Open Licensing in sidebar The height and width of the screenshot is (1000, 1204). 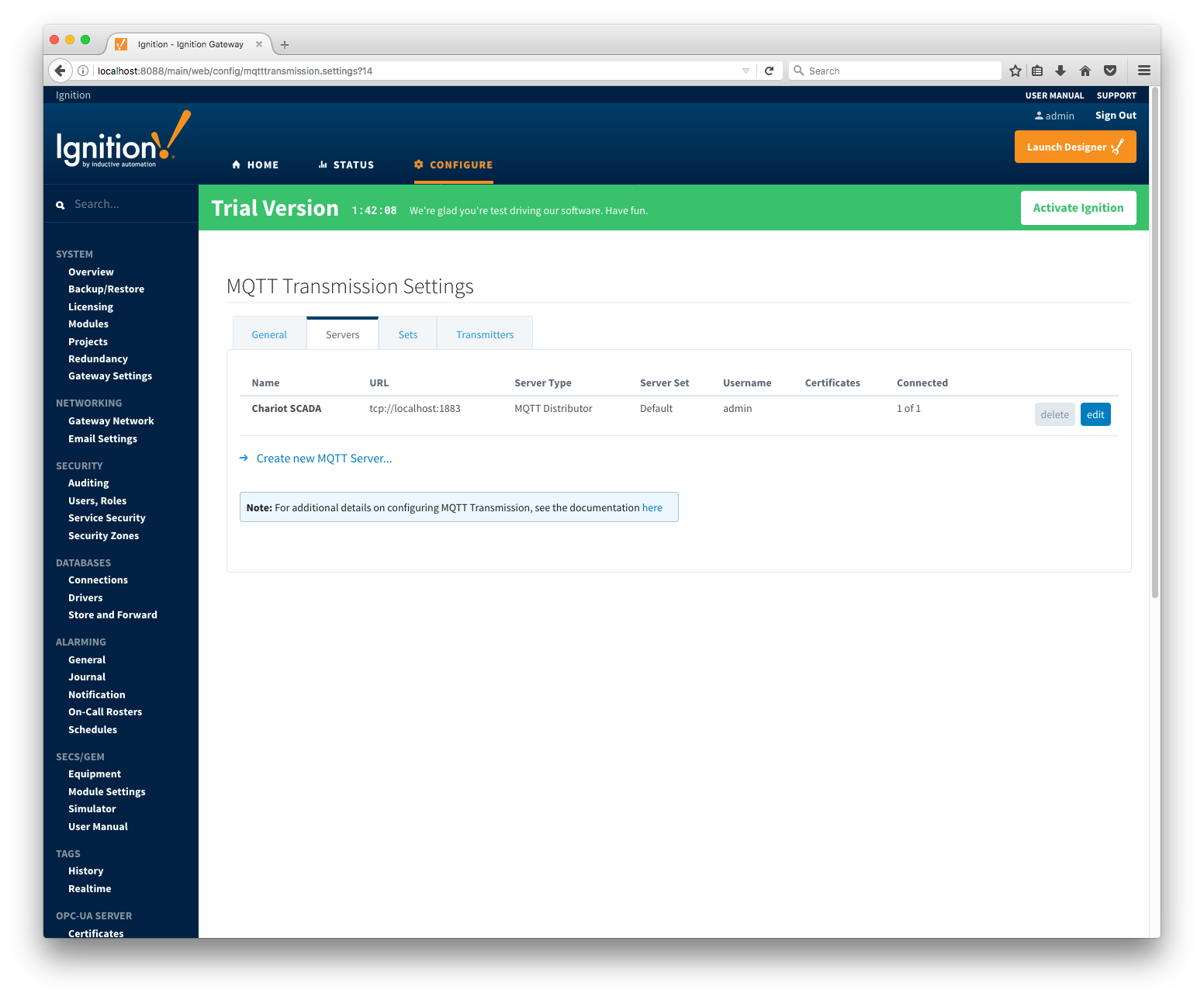(91, 307)
